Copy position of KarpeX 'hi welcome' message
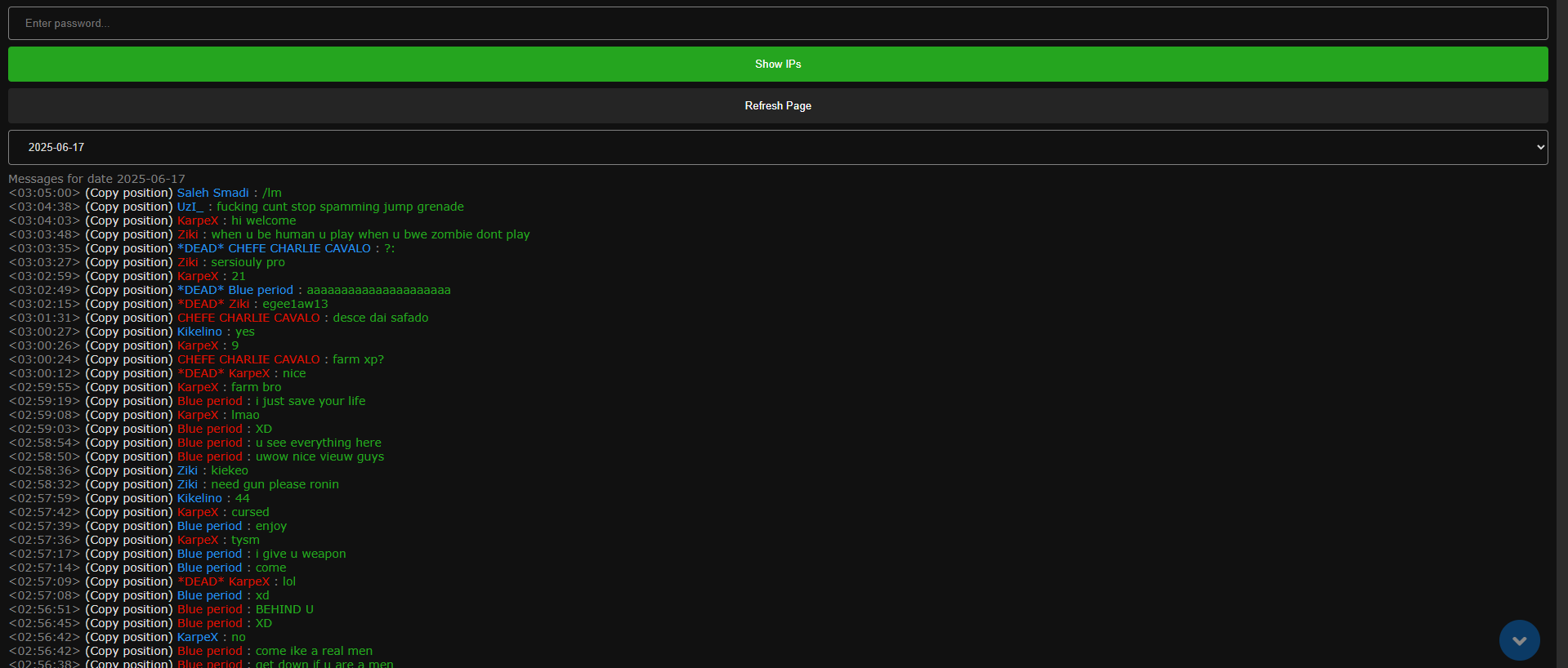 click(x=129, y=221)
